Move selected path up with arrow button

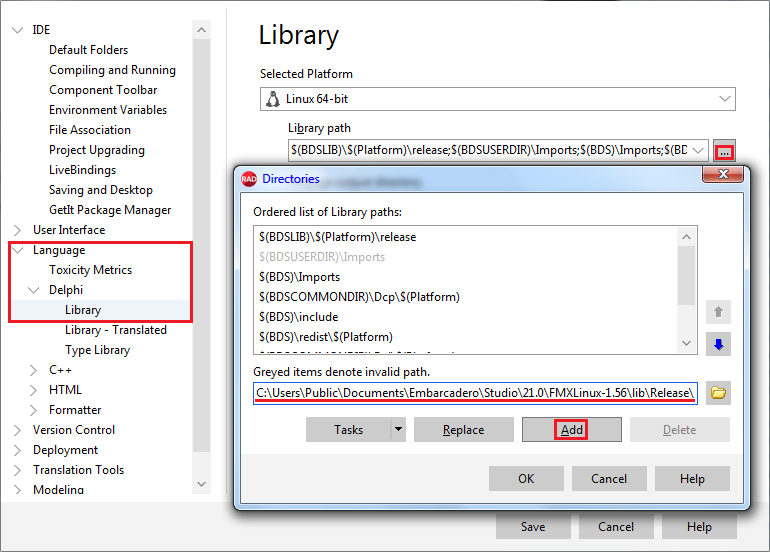tap(718, 312)
